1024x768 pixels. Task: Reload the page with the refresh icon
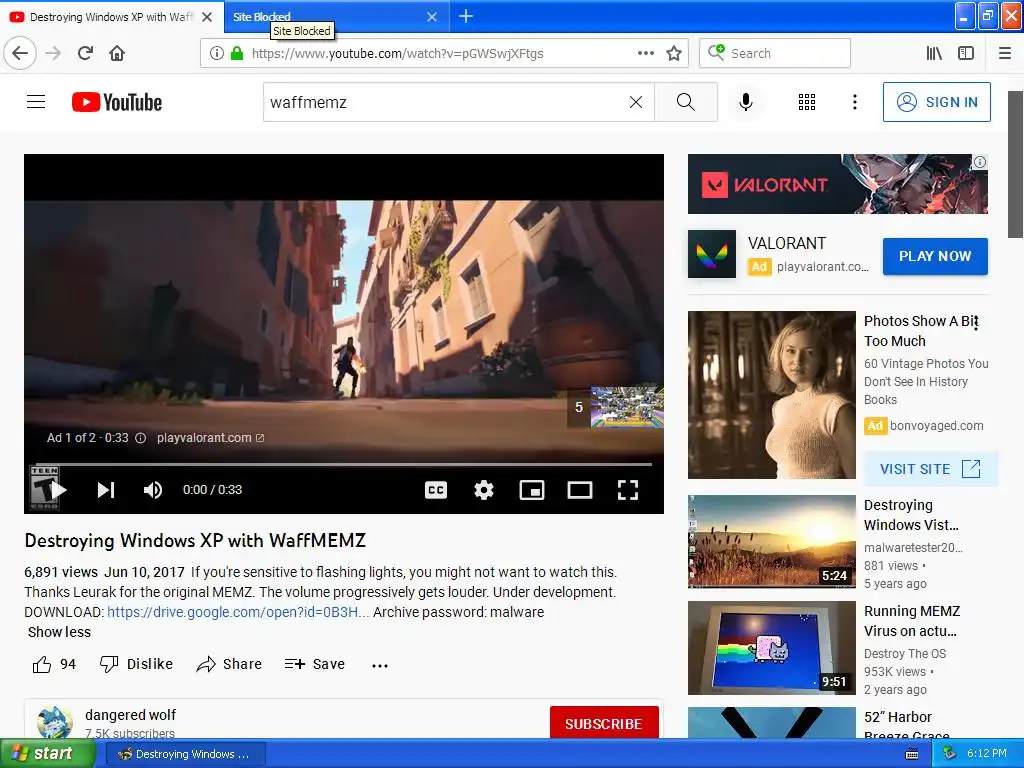85,54
